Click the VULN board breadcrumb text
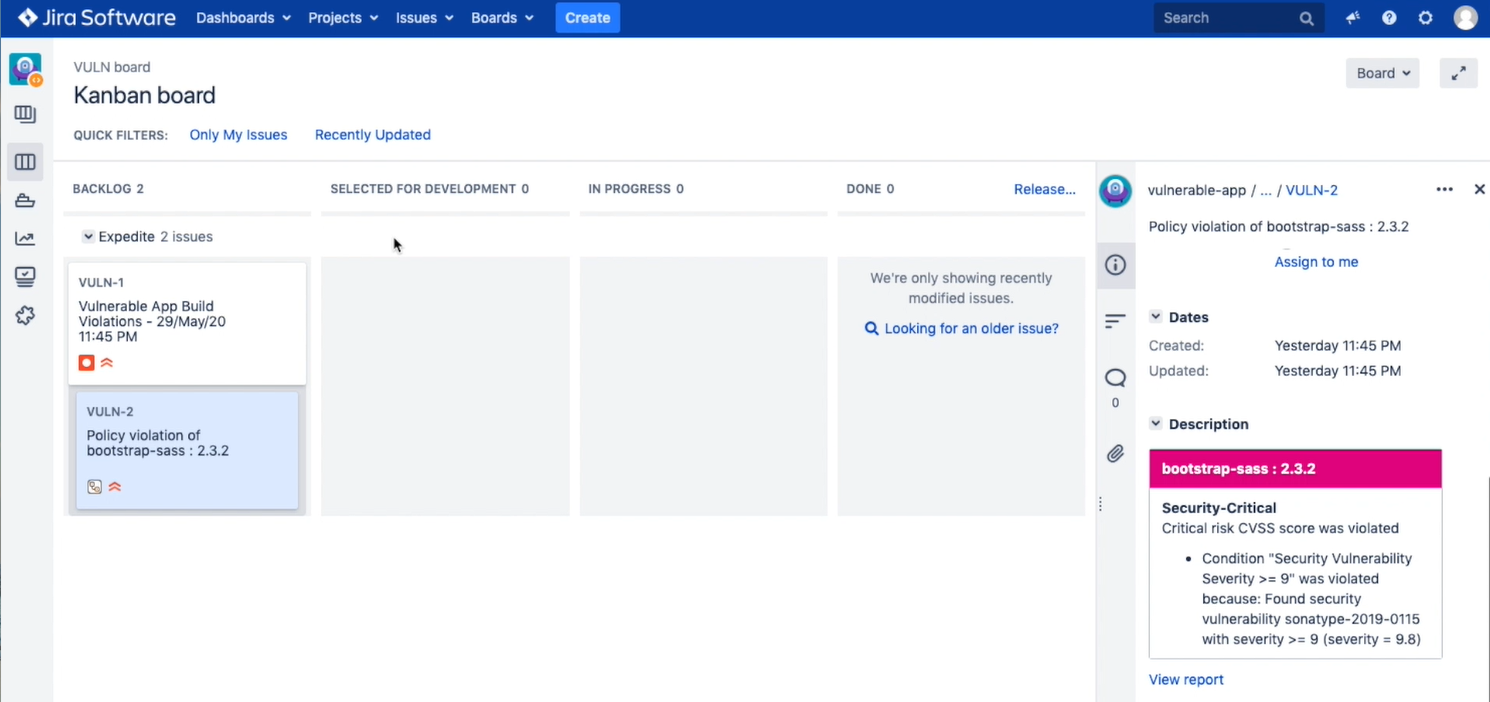This screenshot has height=702, width=1490. 112,67
